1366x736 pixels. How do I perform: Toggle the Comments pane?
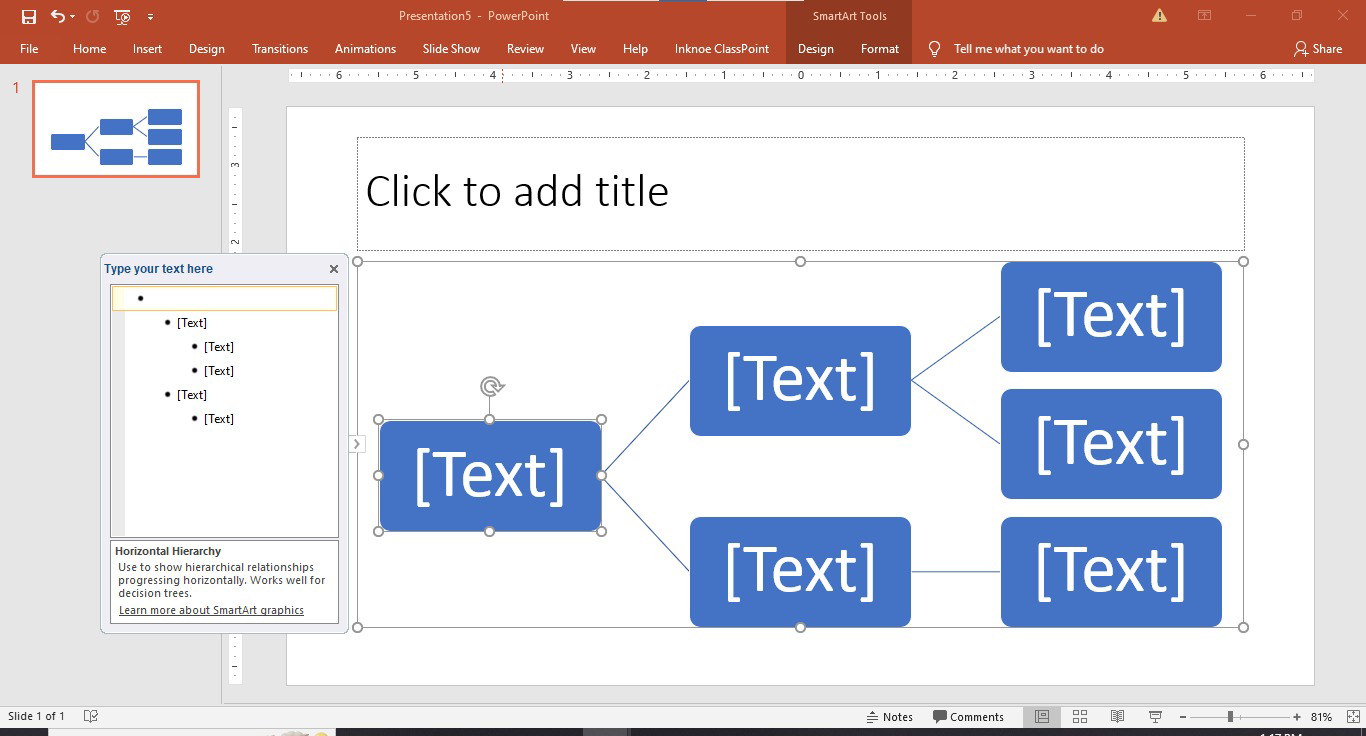pyautogui.click(x=968, y=716)
